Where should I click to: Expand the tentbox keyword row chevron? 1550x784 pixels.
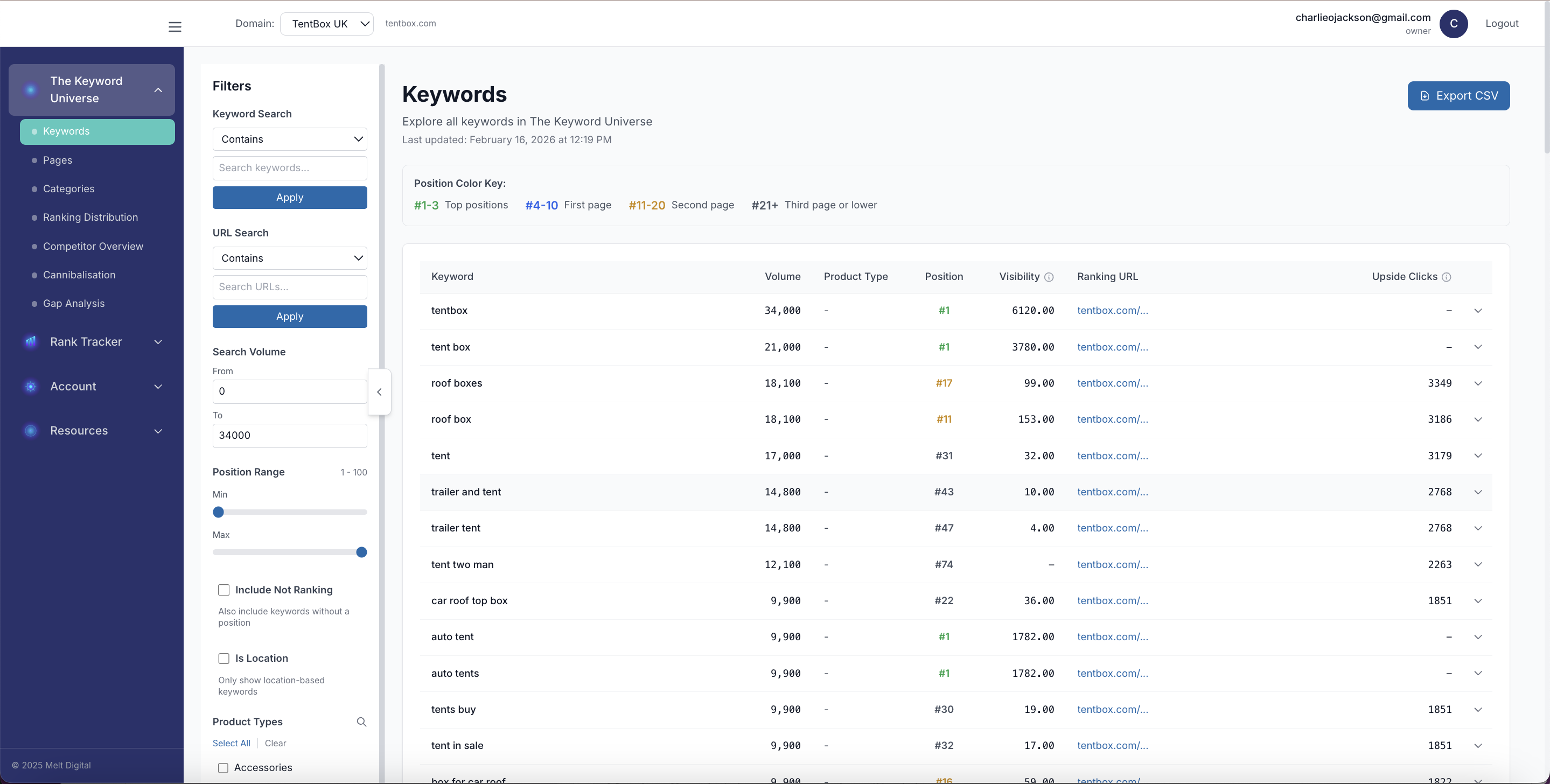point(1478,311)
